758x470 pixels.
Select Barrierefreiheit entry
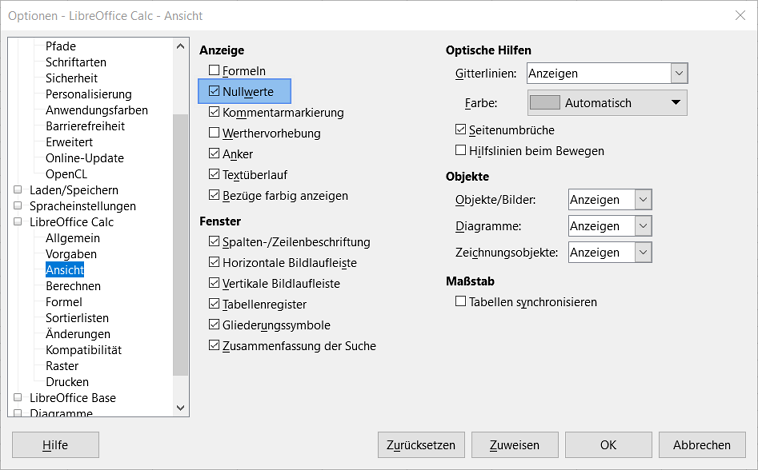coord(85,126)
